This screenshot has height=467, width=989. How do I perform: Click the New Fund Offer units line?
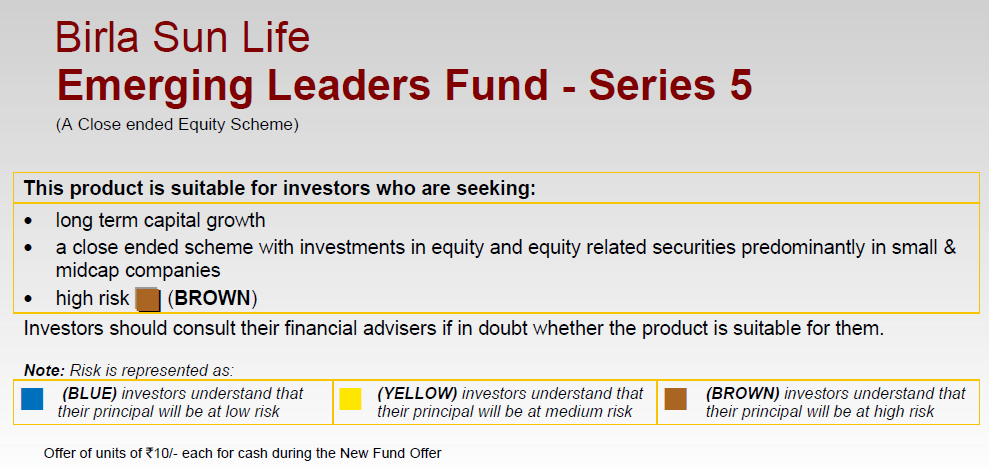243,453
